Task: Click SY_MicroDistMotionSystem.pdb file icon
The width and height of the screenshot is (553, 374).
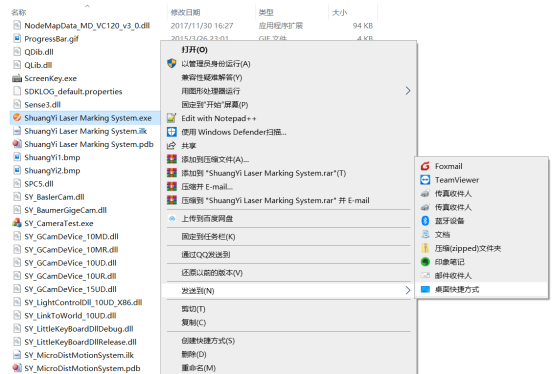Action: click(x=17, y=368)
